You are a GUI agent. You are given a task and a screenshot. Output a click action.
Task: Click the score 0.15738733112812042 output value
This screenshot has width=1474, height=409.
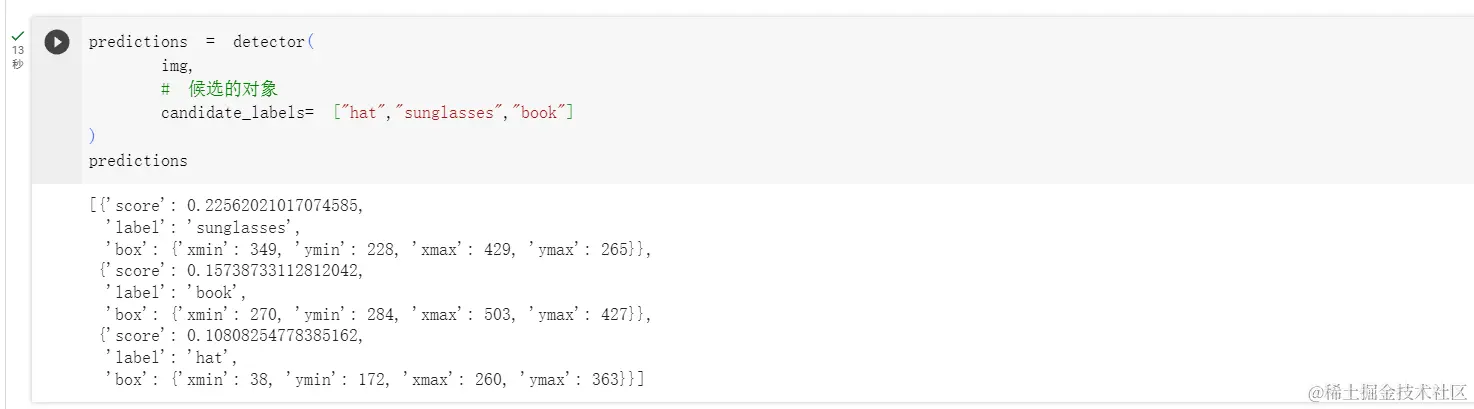[x=274, y=271]
